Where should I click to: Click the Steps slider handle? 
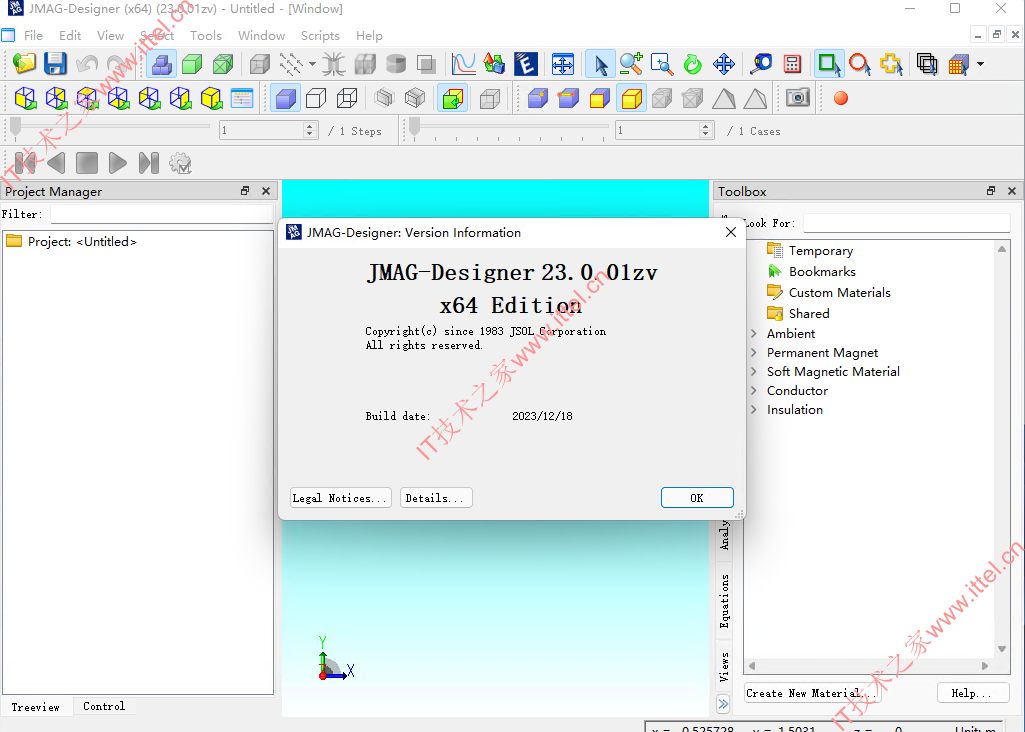16,128
